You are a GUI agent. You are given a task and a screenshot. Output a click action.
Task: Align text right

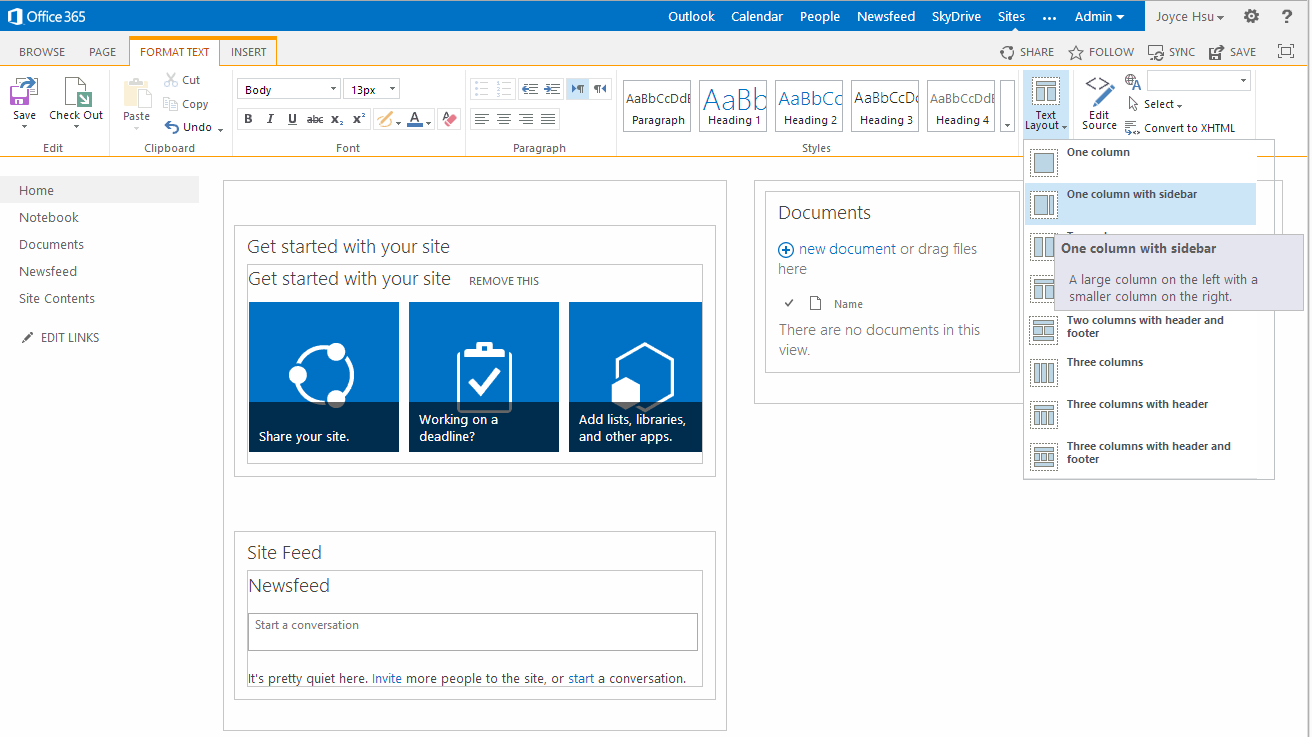point(526,119)
